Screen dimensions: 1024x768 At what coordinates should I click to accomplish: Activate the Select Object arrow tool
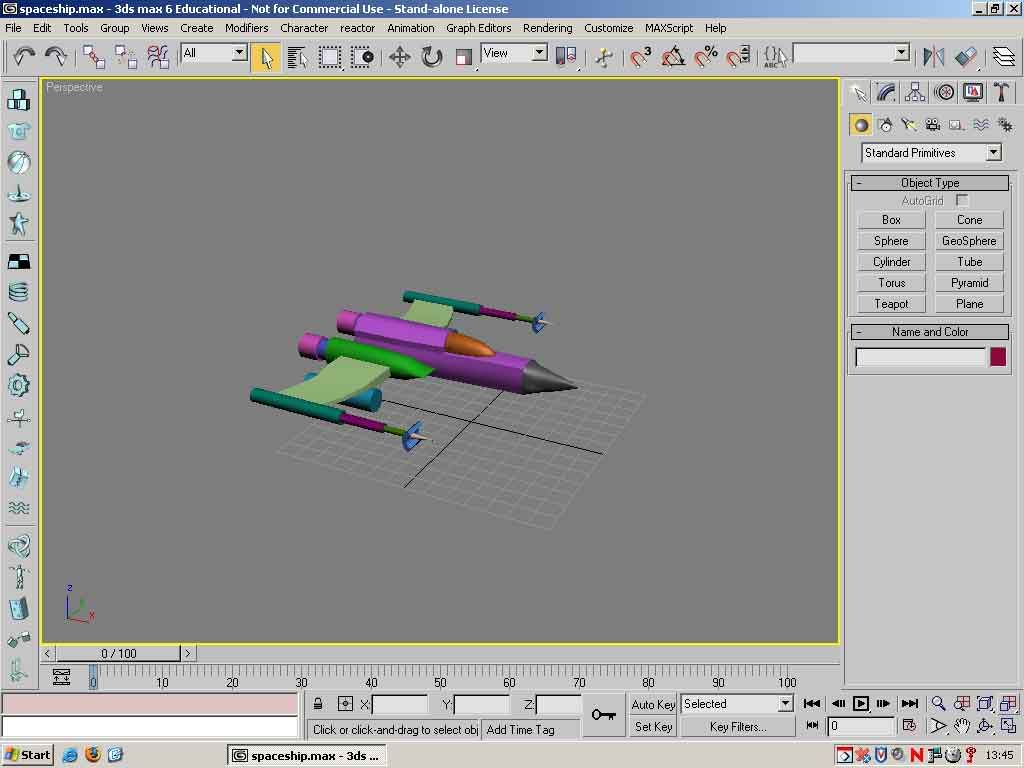[x=265, y=57]
